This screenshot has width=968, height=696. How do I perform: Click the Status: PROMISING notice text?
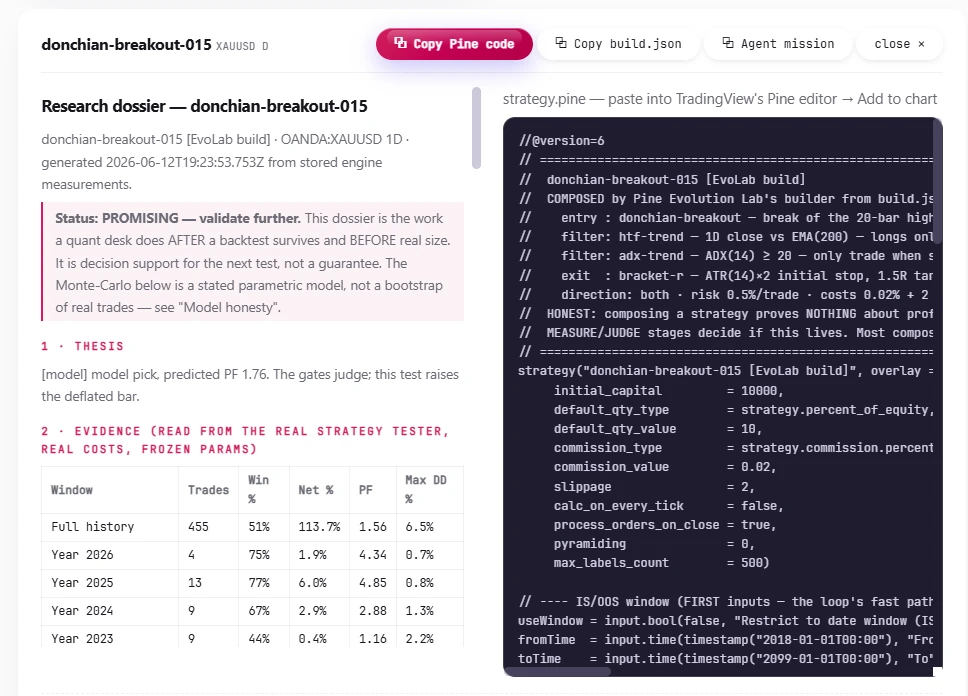coord(253,262)
